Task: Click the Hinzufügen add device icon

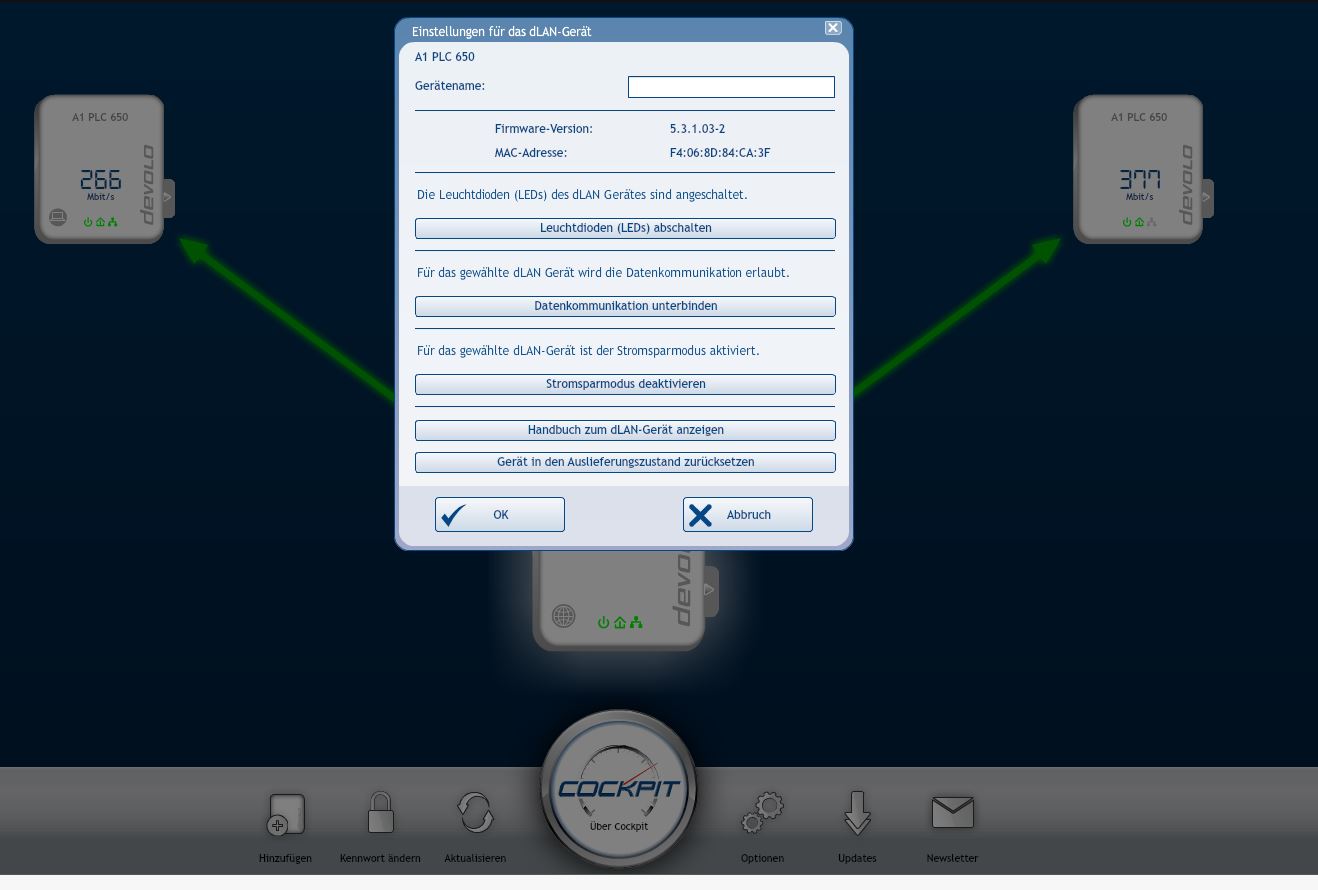Action: [286, 815]
